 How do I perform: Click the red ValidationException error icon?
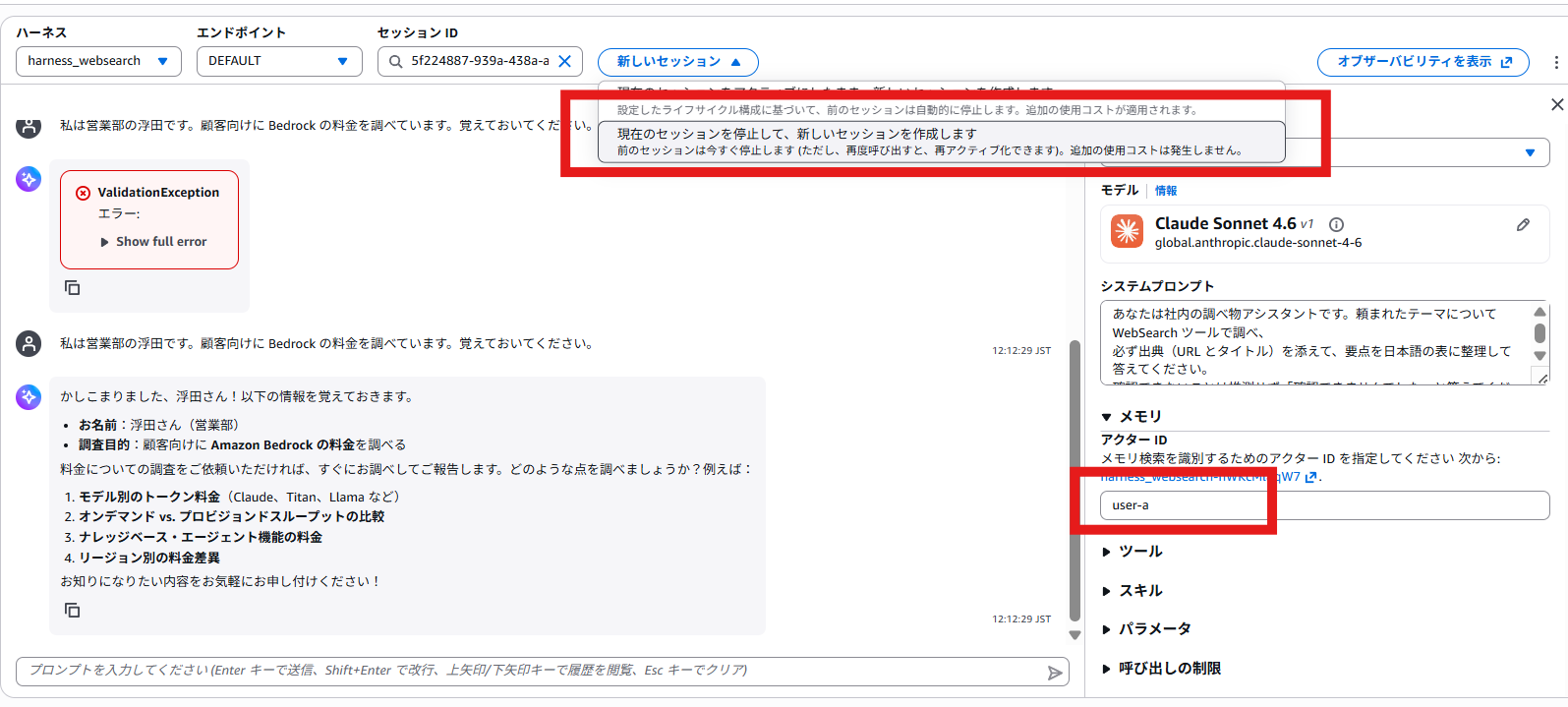click(x=84, y=193)
